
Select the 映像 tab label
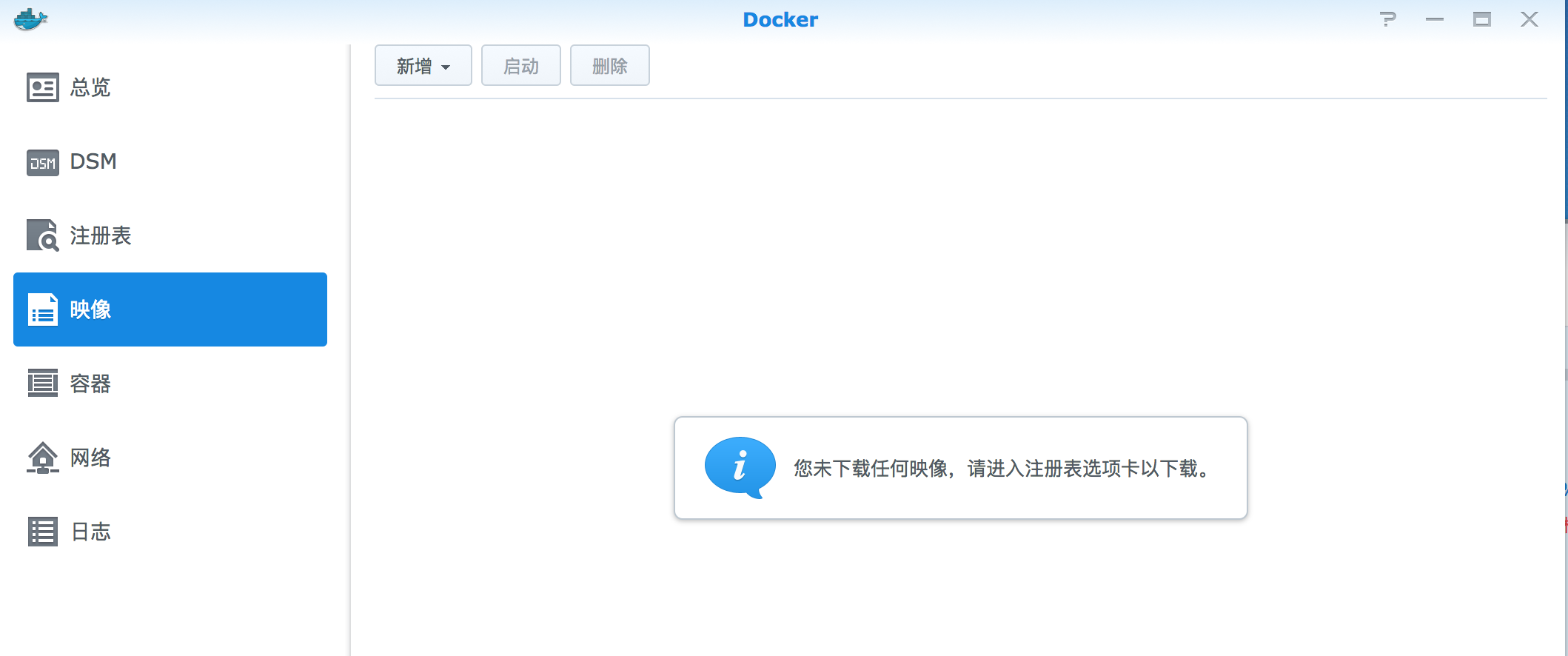(90, 309)
